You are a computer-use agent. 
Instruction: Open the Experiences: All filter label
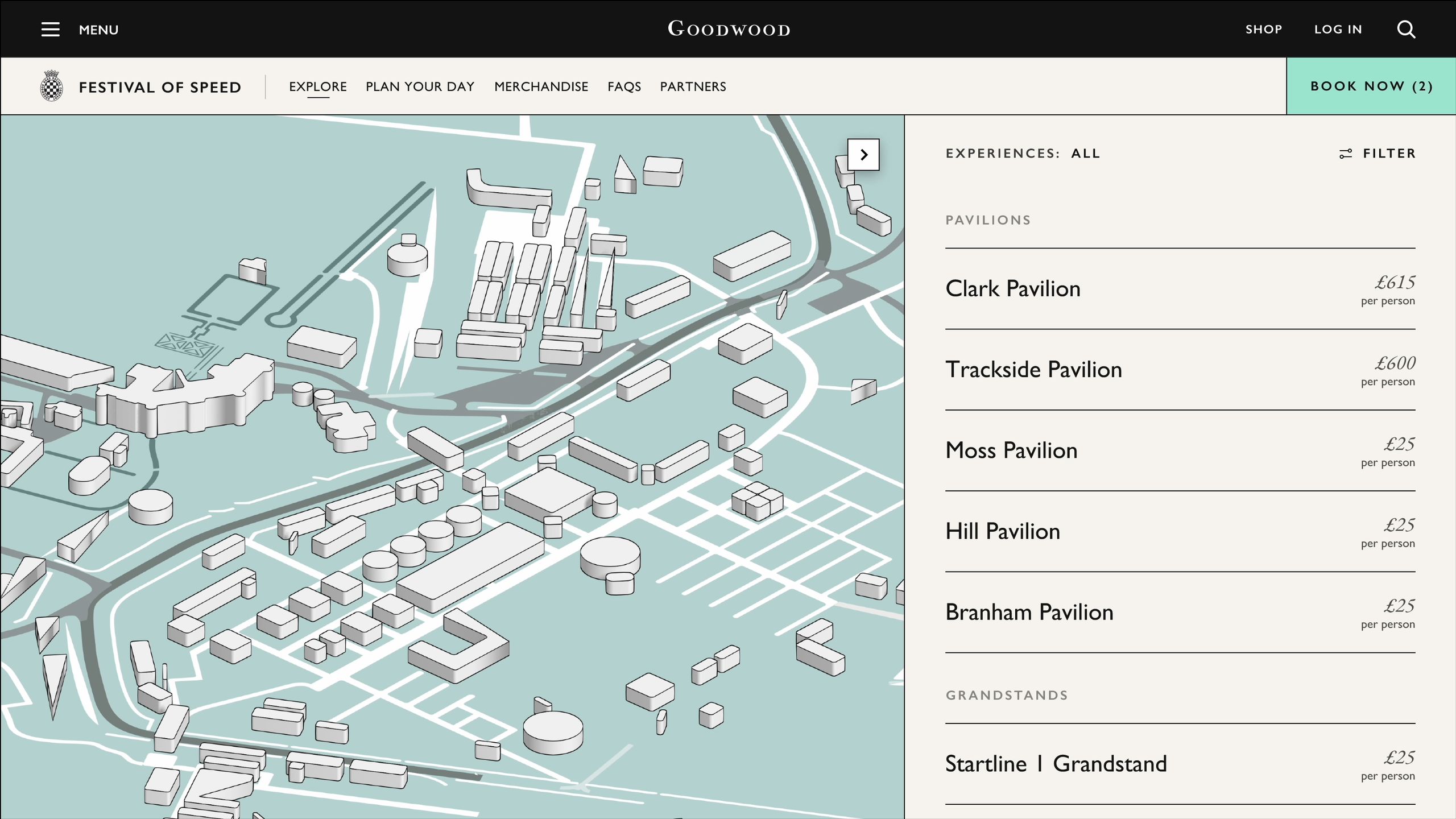point(1023,154)
